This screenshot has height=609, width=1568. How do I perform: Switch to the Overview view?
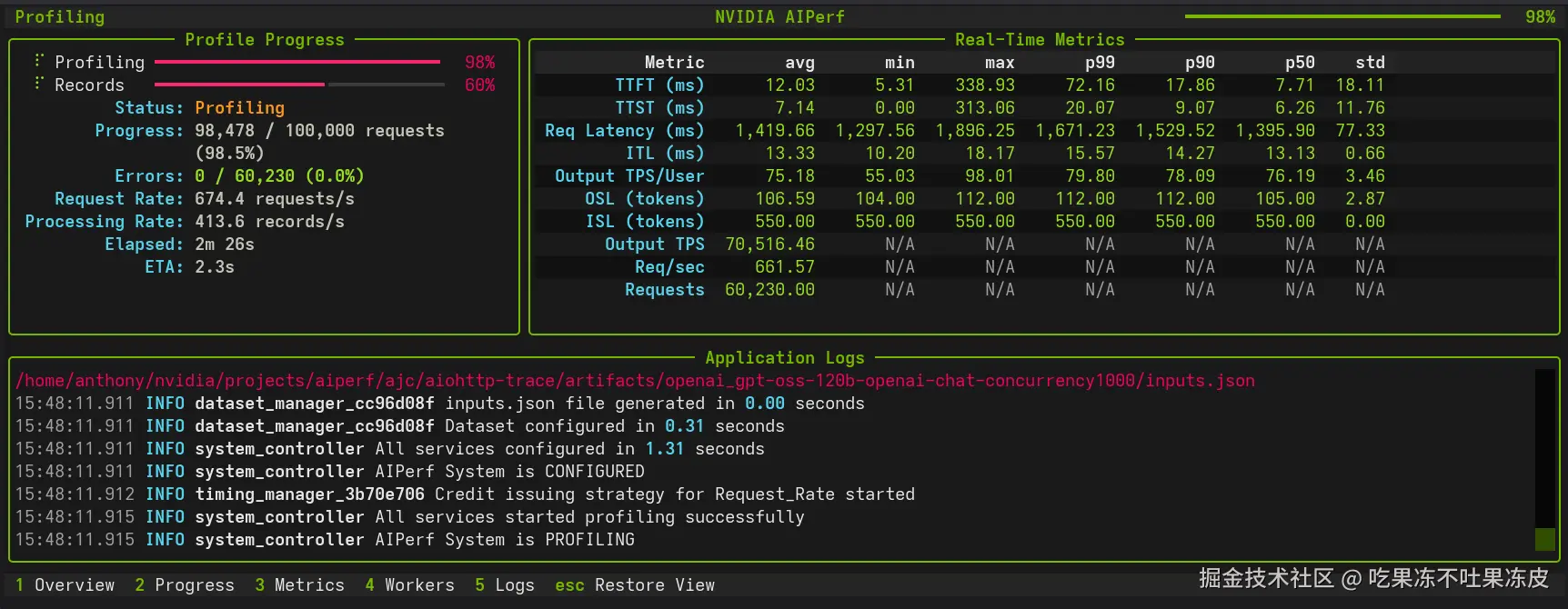(x=65, y=585)
